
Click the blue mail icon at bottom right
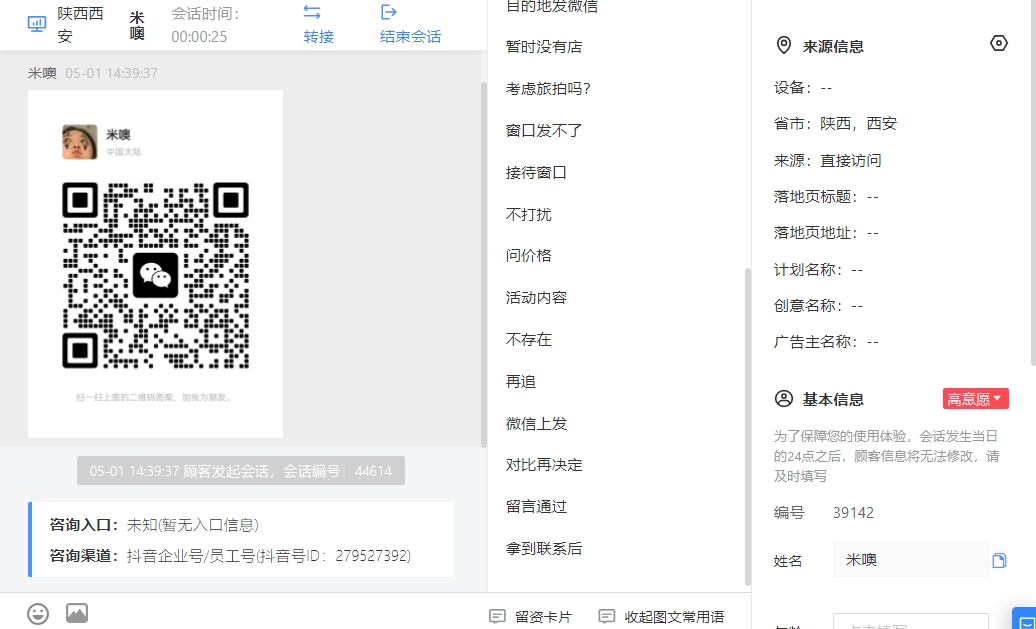[x=1025, y=621]
